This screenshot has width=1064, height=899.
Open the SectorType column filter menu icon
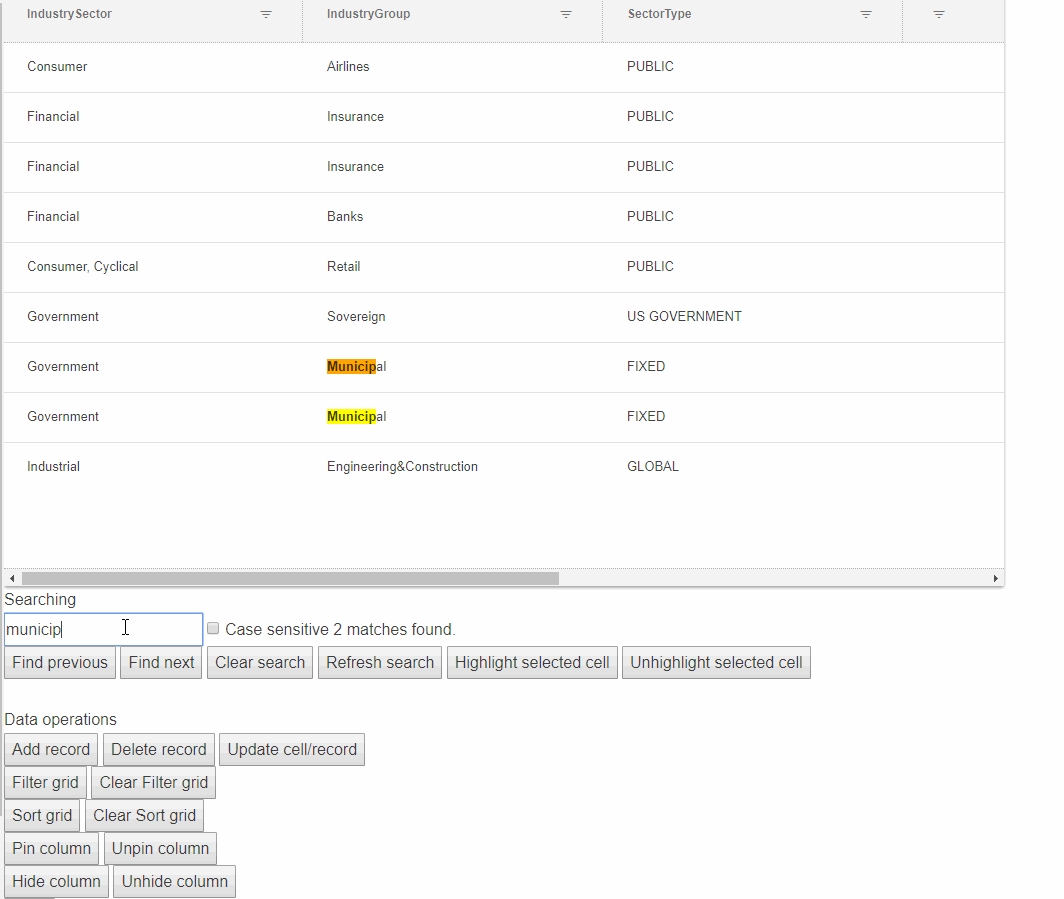pos(866,14)
